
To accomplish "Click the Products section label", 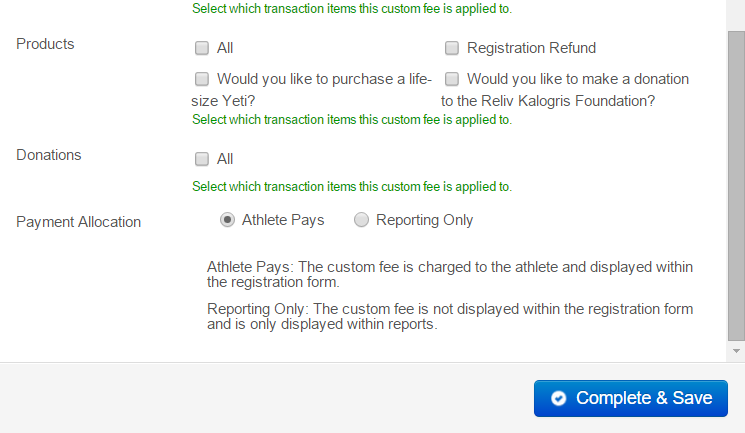I will (x=45, y=44).
